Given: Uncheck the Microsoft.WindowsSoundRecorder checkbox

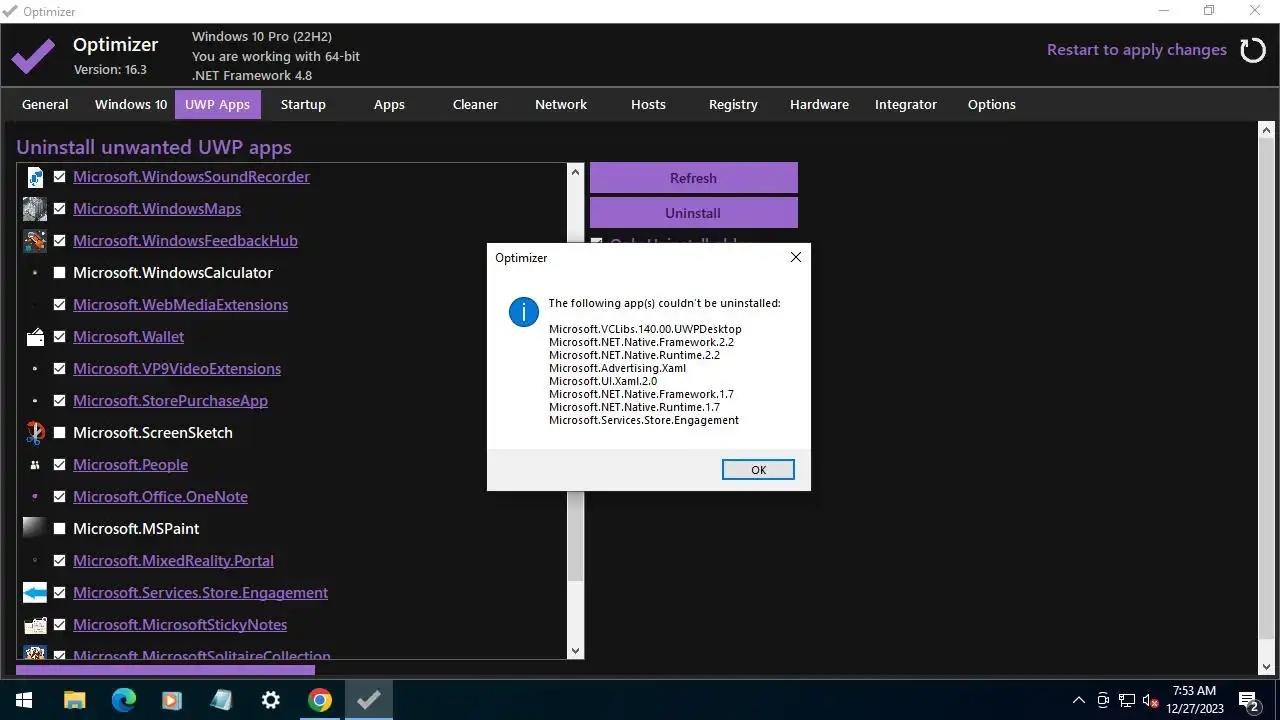Looking at the screenshot, I should (60, 177).
